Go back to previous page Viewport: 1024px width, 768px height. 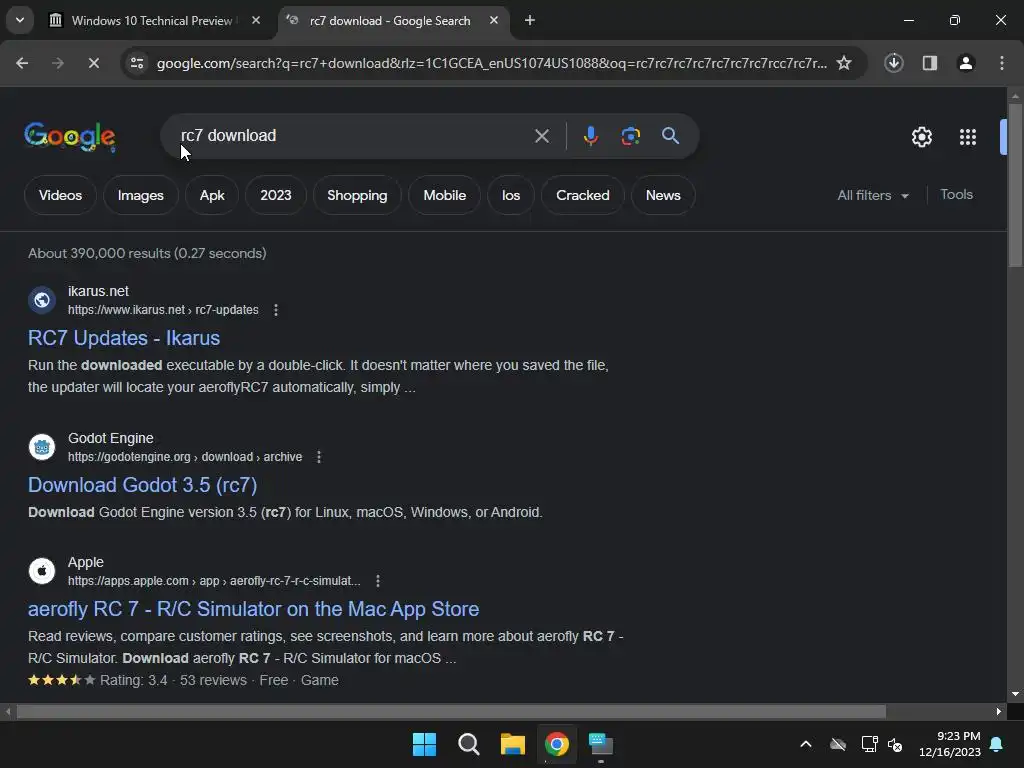[22, 63]
